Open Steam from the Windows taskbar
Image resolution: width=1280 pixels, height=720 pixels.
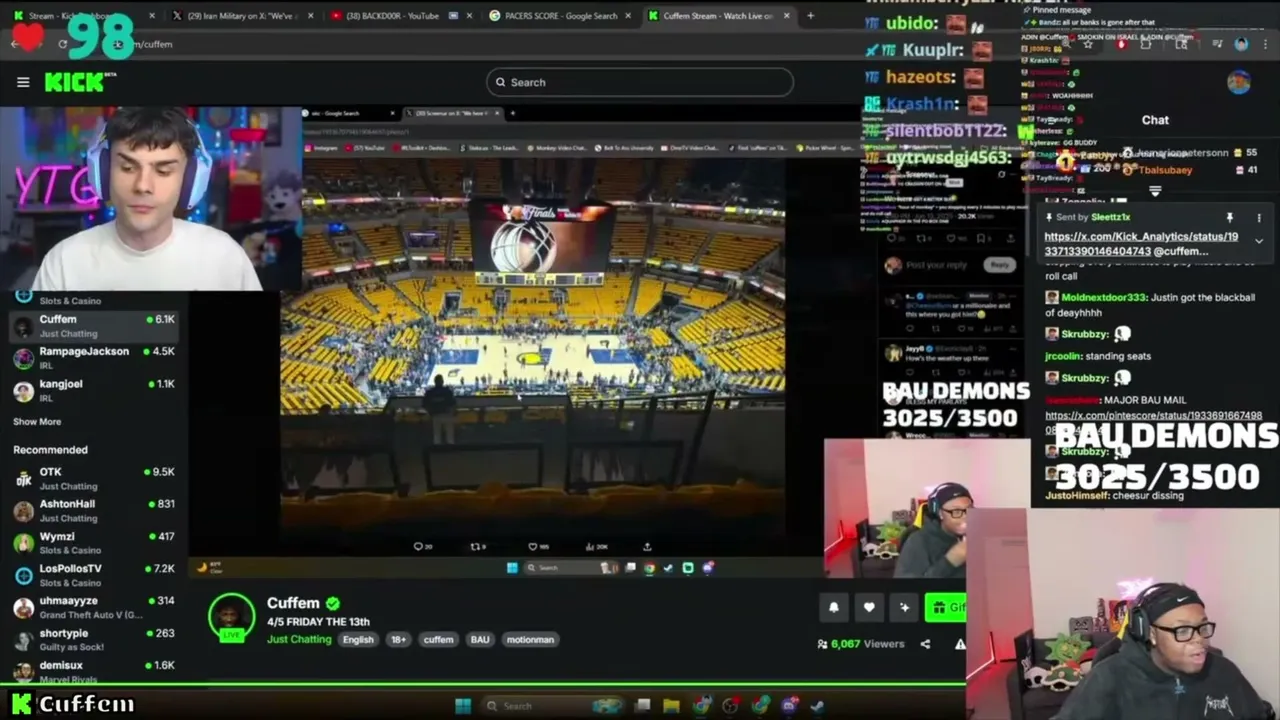(817, 706)
